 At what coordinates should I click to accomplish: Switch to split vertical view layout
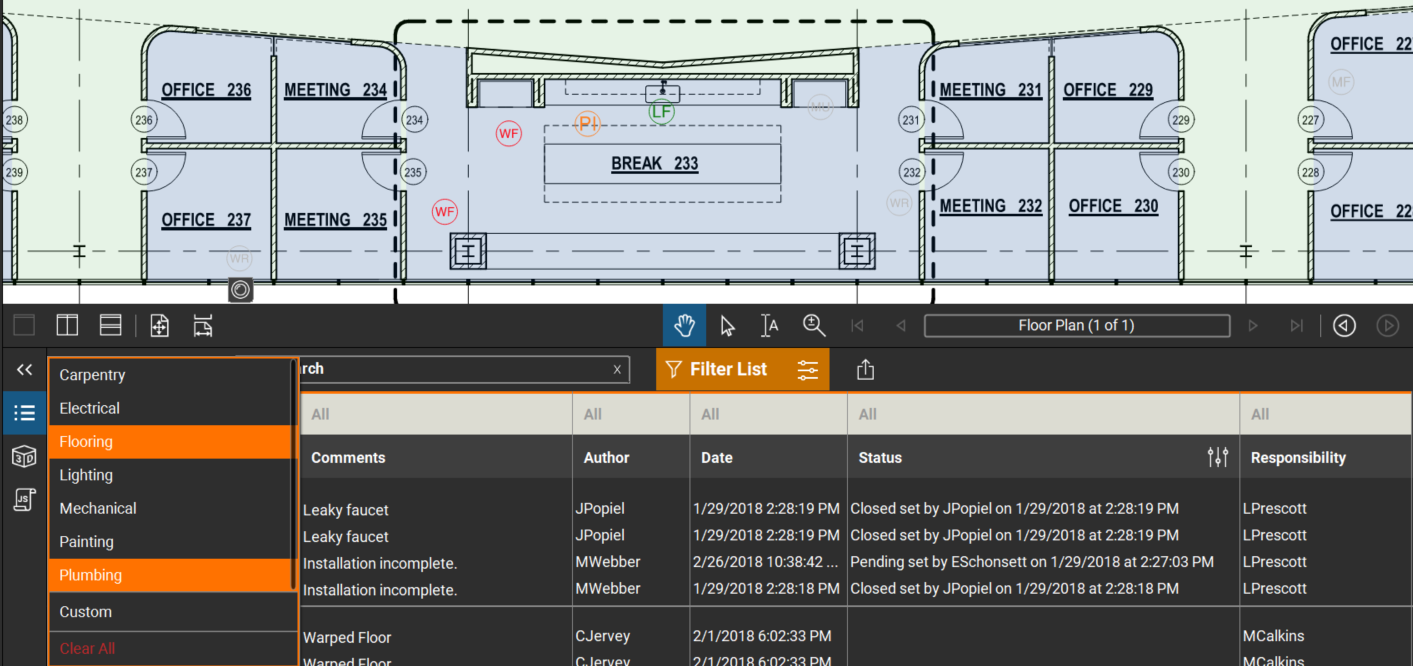[67, 326]
